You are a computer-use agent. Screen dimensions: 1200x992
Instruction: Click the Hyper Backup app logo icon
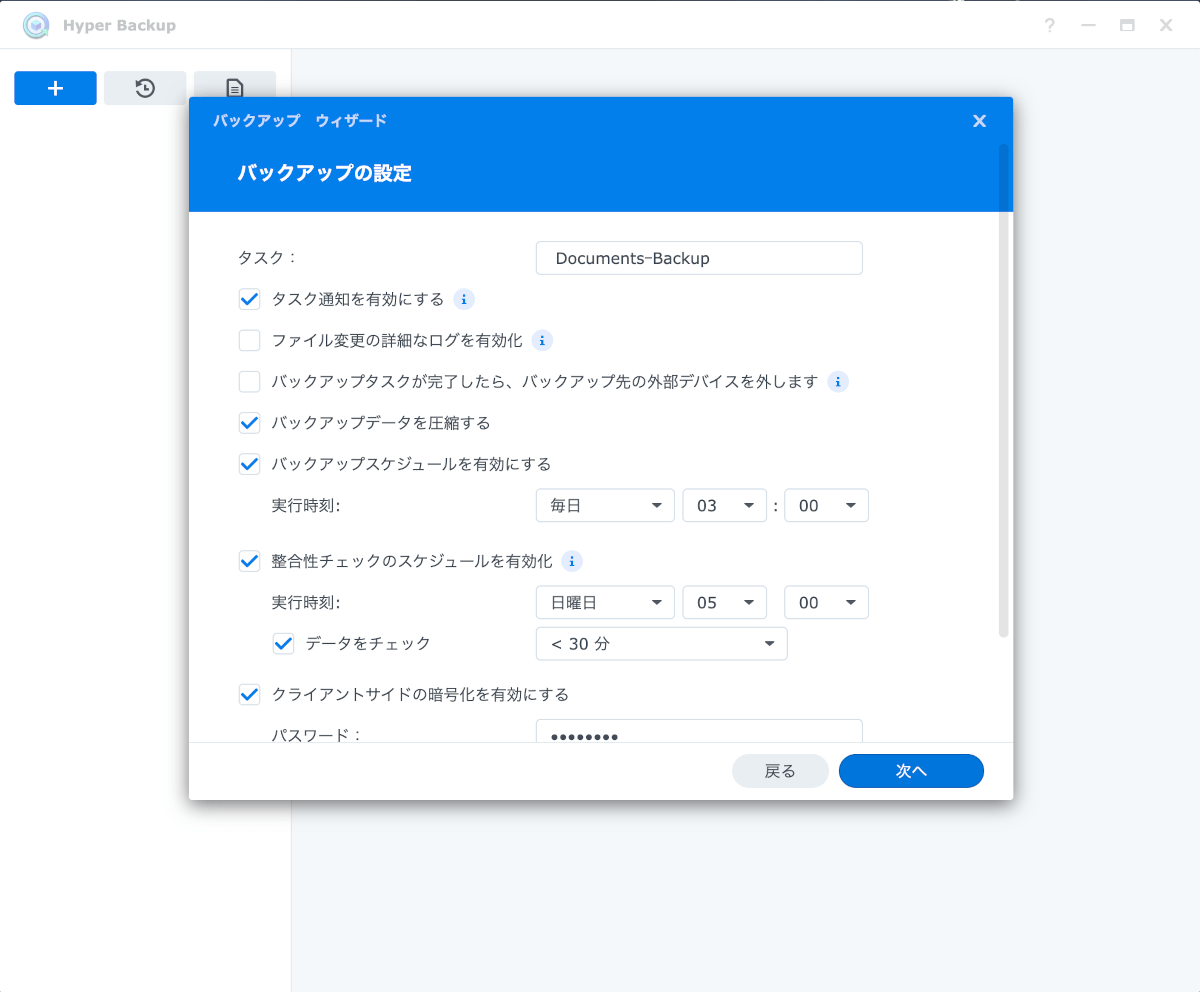[x=37, y=25]
